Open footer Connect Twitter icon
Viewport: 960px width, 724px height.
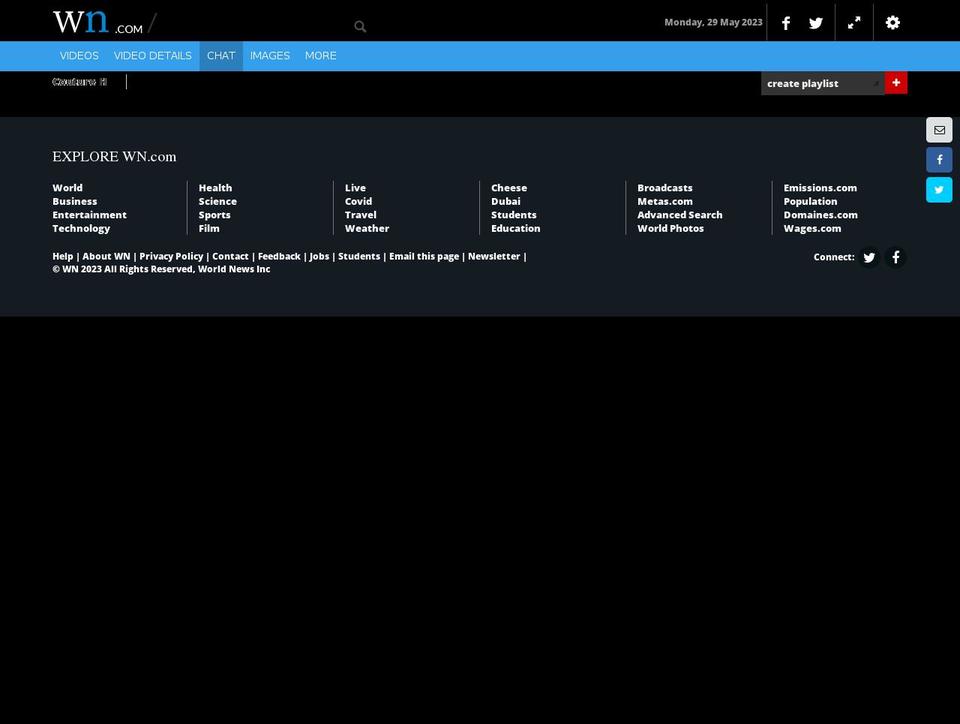869,257
